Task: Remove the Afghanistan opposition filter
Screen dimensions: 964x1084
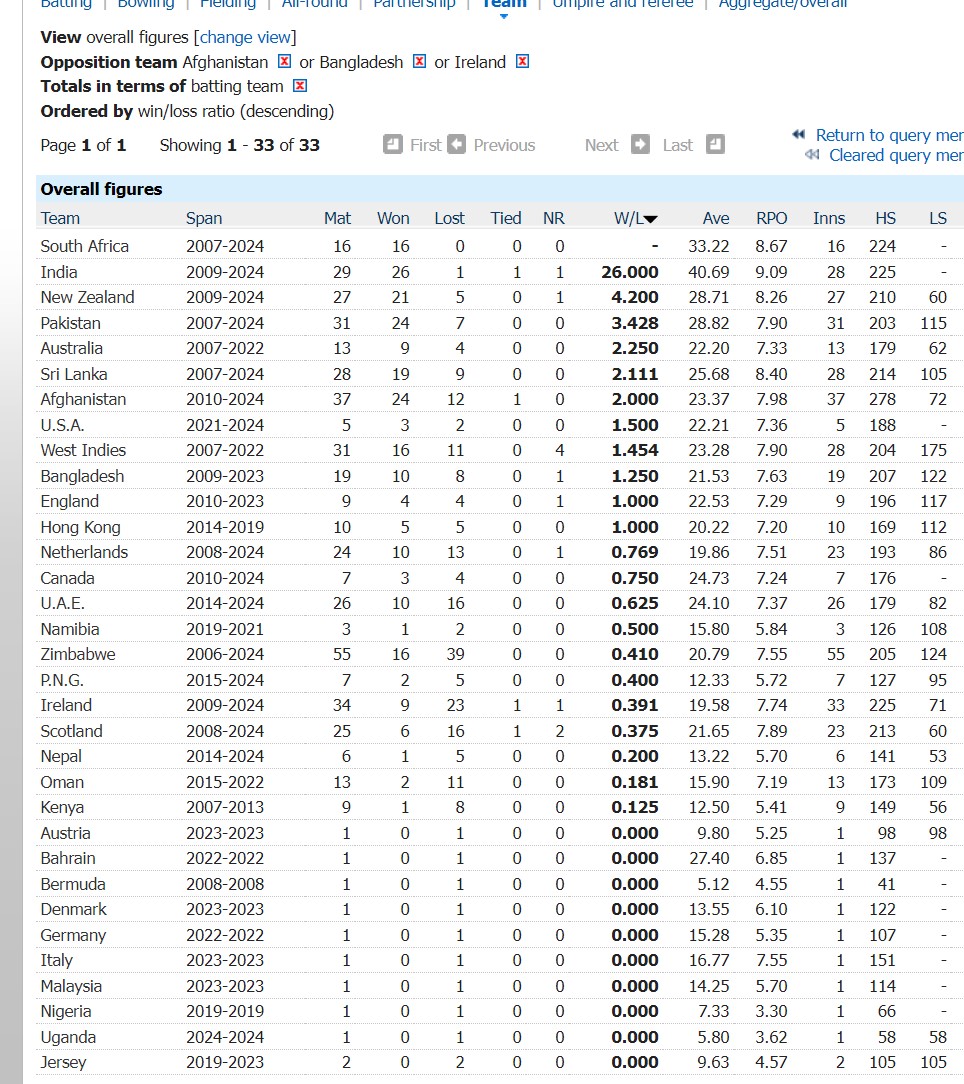Action: [x=284, y=62]
